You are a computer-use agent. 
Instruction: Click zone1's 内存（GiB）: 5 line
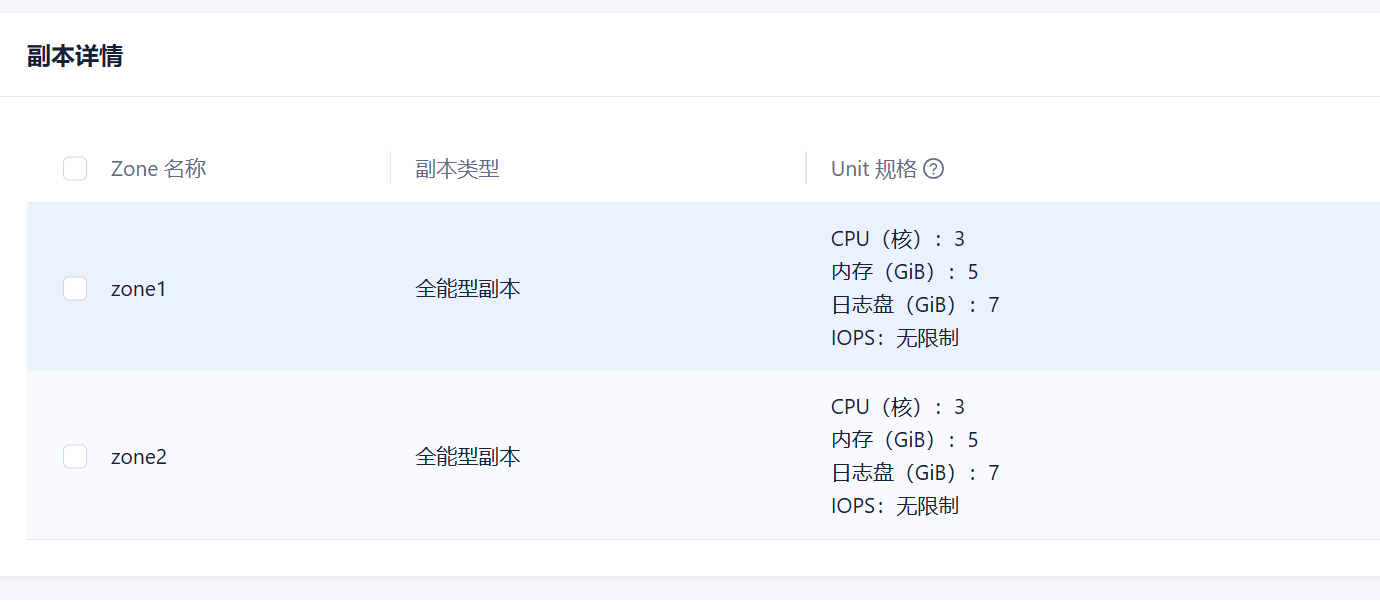coord(904,272)
